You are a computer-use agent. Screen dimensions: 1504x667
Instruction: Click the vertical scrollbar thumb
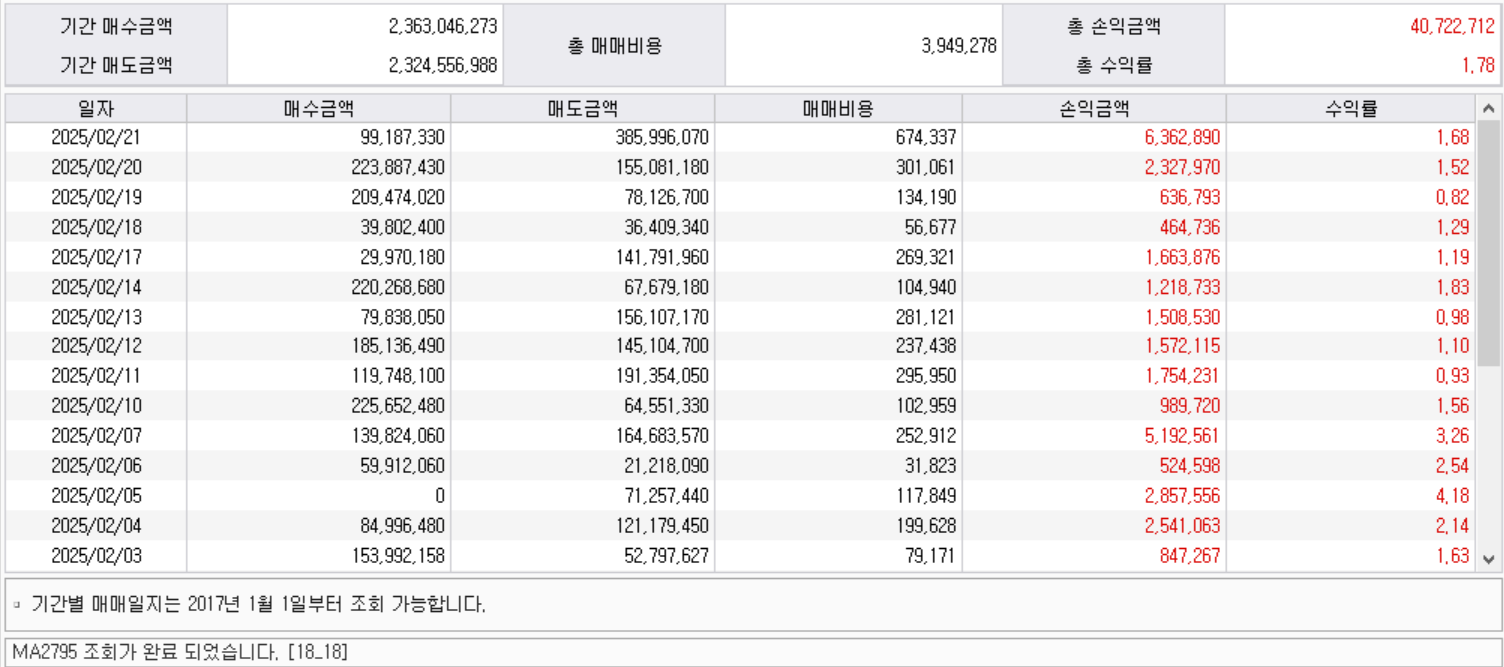(1488, 243)
